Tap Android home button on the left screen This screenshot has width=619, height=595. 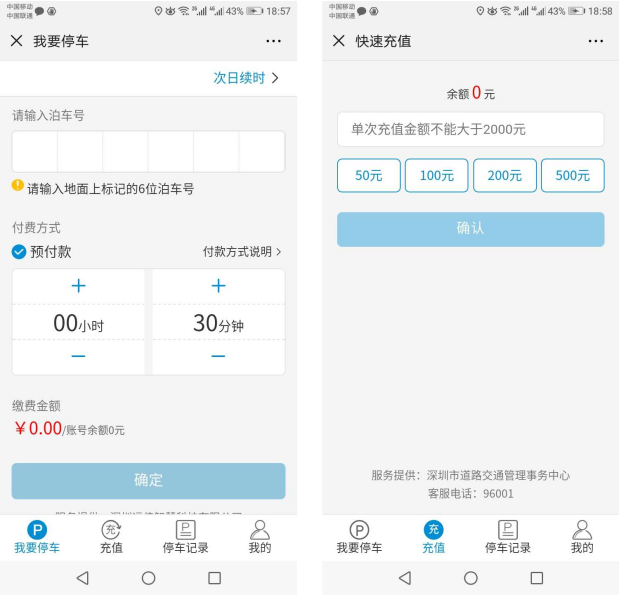coord(148,578)
